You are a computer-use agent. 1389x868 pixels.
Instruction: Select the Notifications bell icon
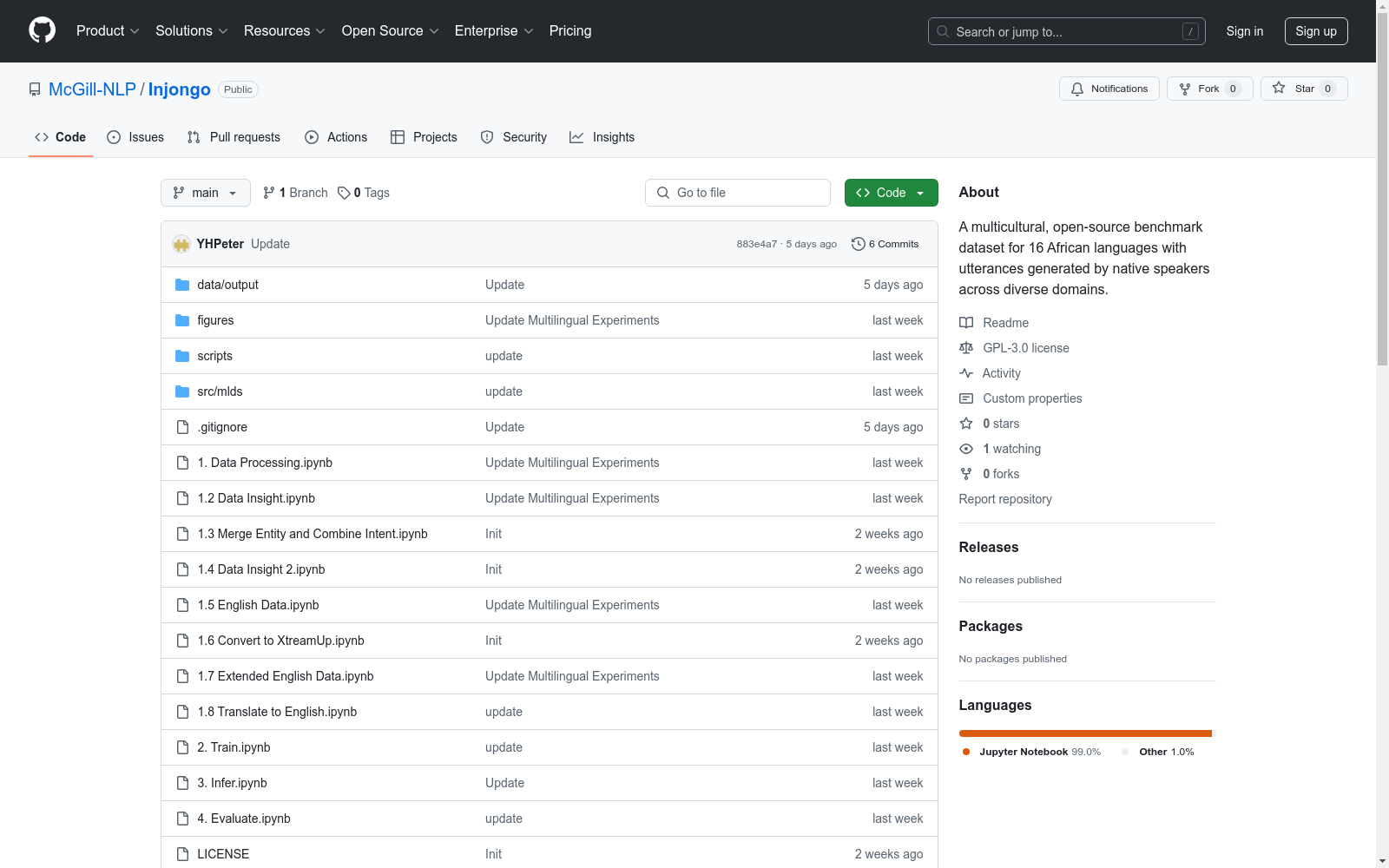1077,89
